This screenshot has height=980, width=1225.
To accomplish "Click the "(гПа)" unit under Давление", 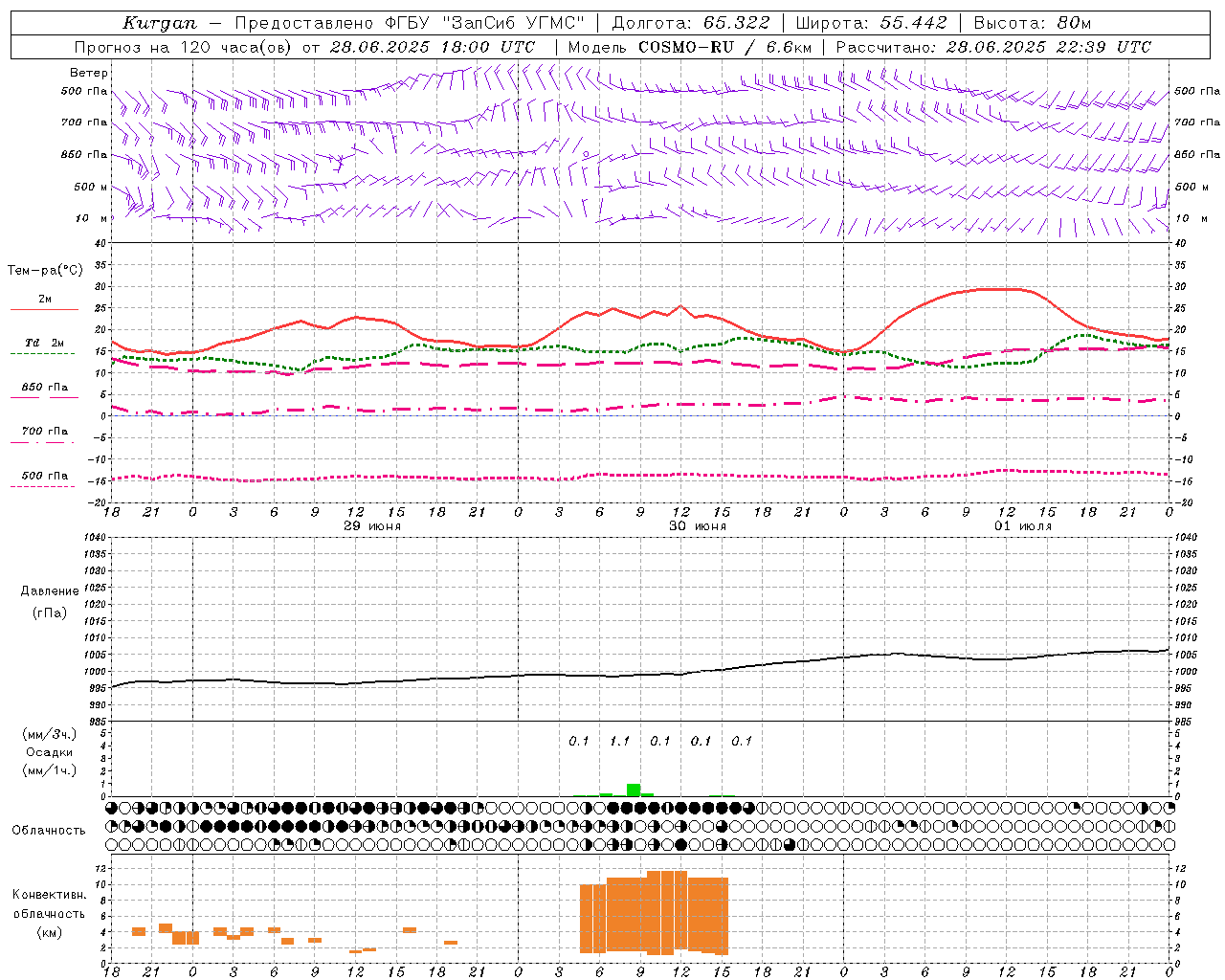I will [50, 613].
